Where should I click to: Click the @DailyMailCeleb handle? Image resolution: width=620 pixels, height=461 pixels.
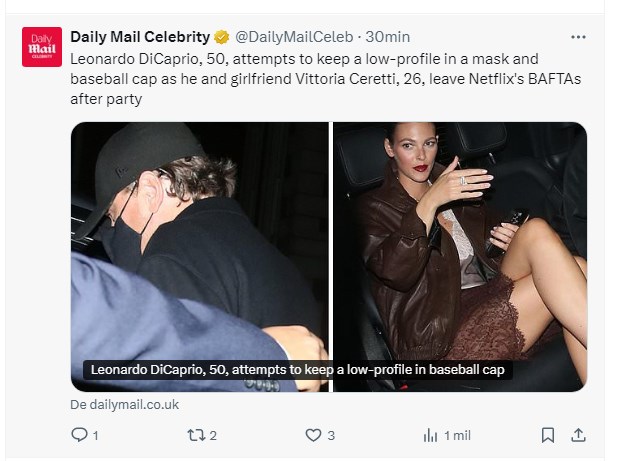(x=293, y=37)
